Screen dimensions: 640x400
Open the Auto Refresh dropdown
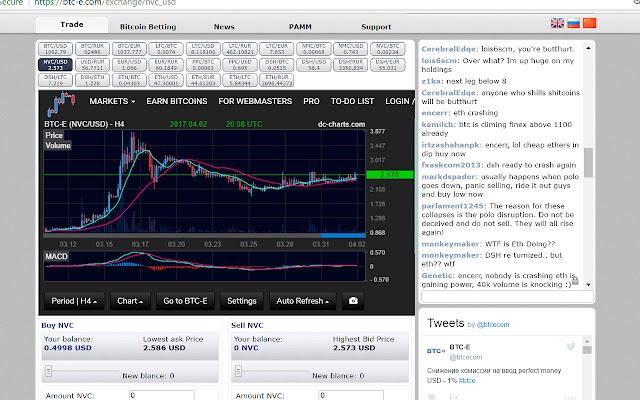[303, 301]
